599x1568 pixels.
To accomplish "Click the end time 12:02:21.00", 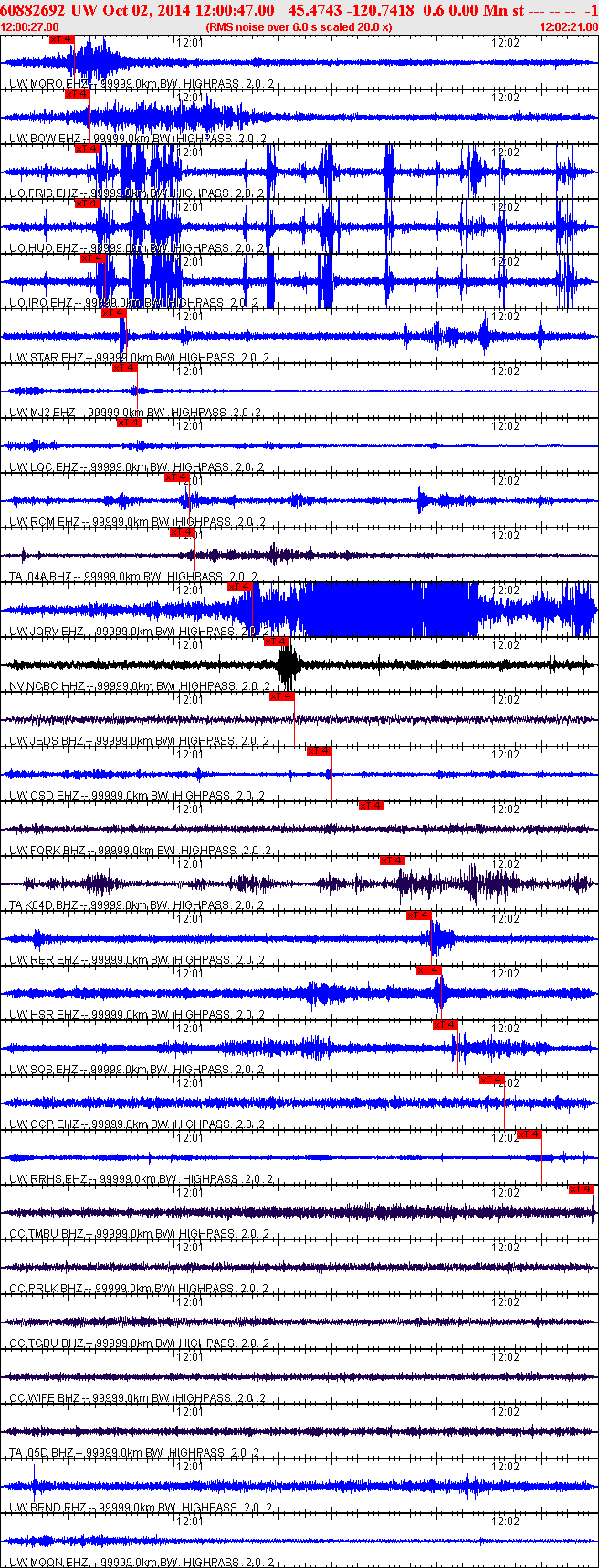I will 569,27.
